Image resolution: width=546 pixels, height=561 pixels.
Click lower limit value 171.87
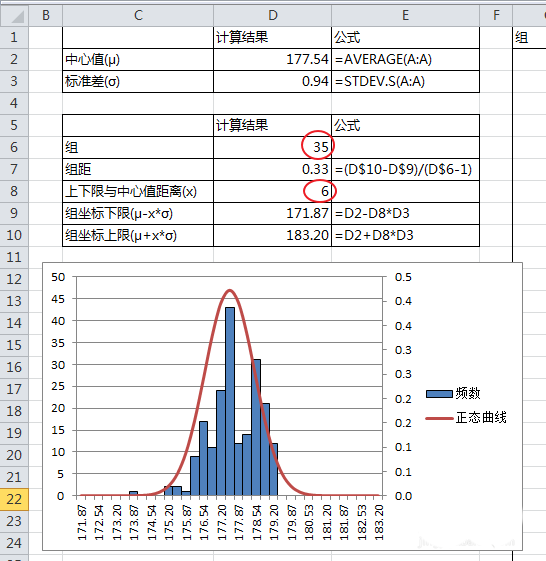273,214
